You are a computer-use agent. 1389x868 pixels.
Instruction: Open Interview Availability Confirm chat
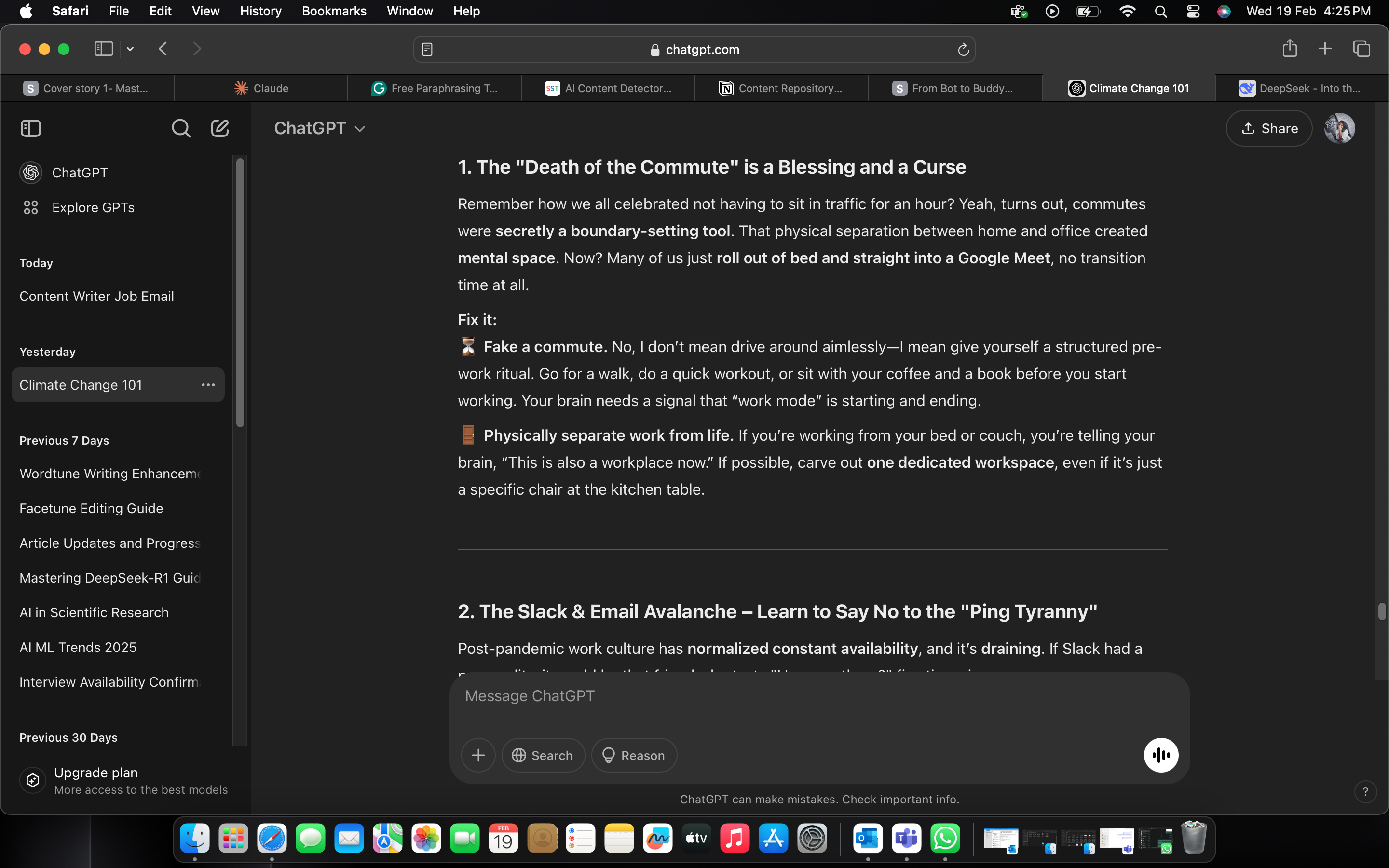click(x=118, y=682)
